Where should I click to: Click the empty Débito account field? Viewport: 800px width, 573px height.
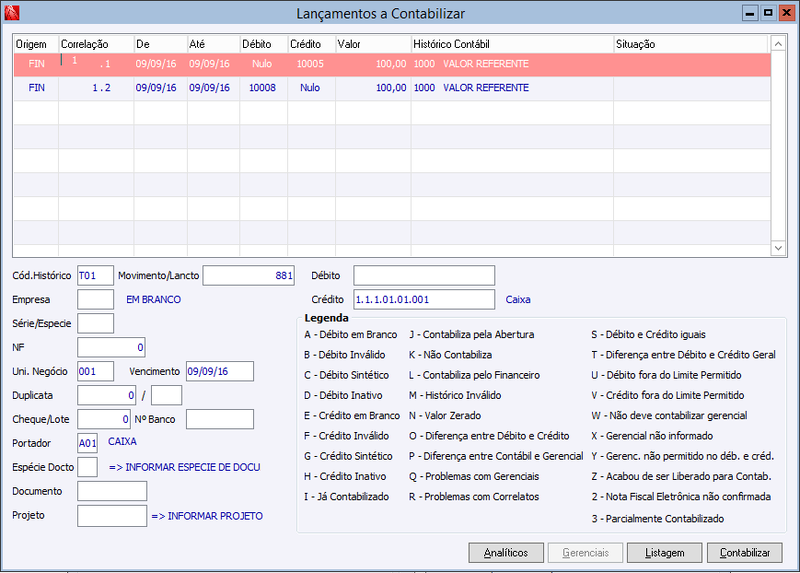click(424, 276)
